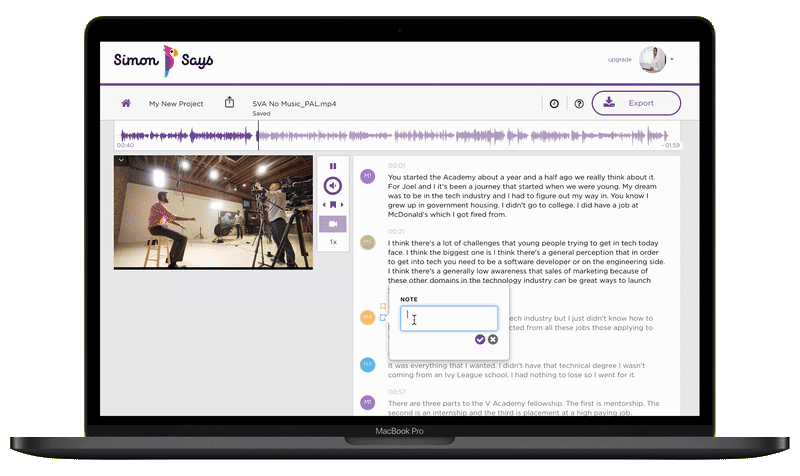Jump to the next bookmark arrow
The height and width of the screenshot is (476, 800).
point(342,205)
